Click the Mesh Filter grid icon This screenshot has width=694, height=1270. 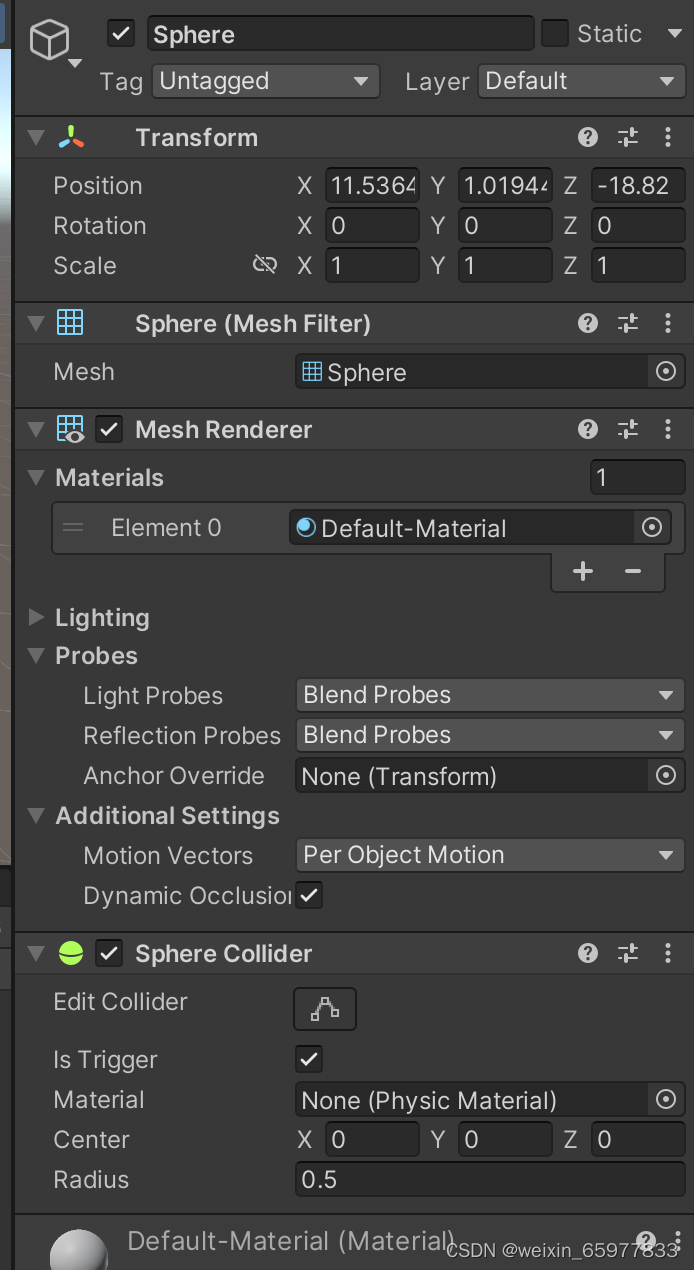(x=70, y=322)
